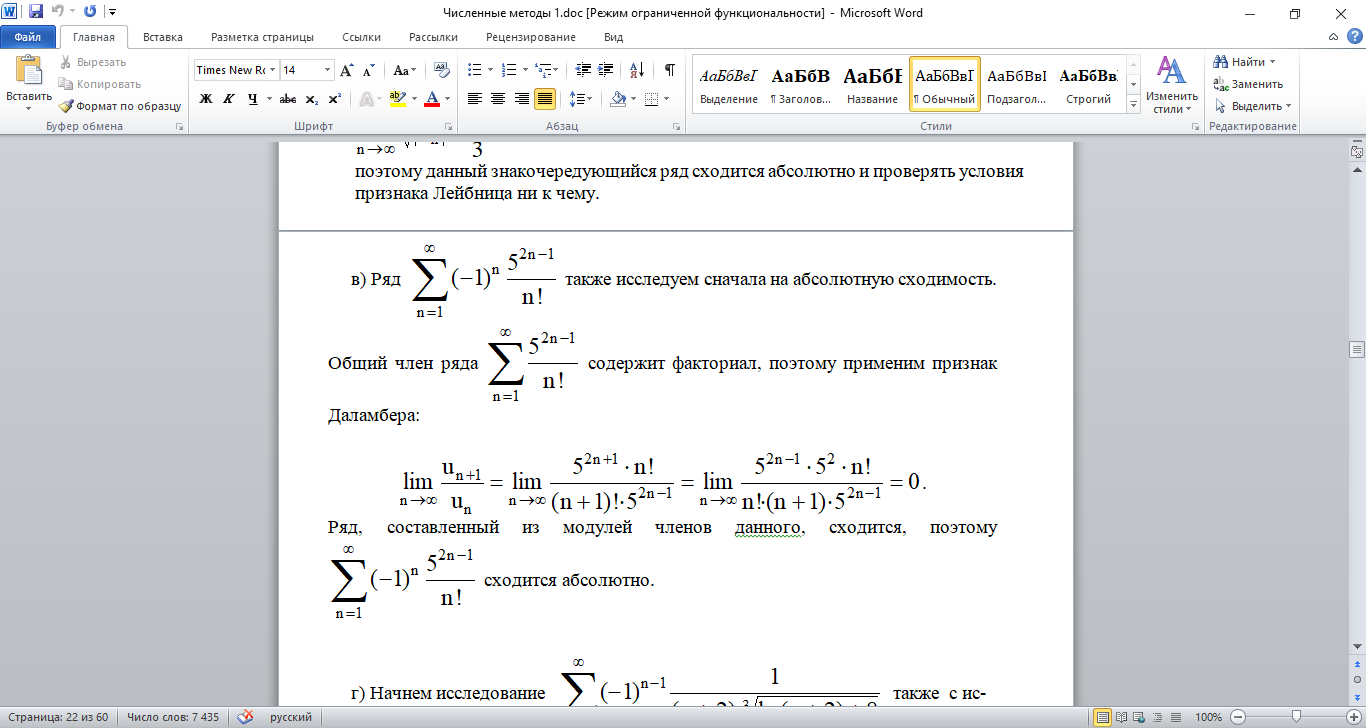Click Копировать (Copy) in clipboard group
The width and height of the screenshot is (1366, 728).
(100, 84)
